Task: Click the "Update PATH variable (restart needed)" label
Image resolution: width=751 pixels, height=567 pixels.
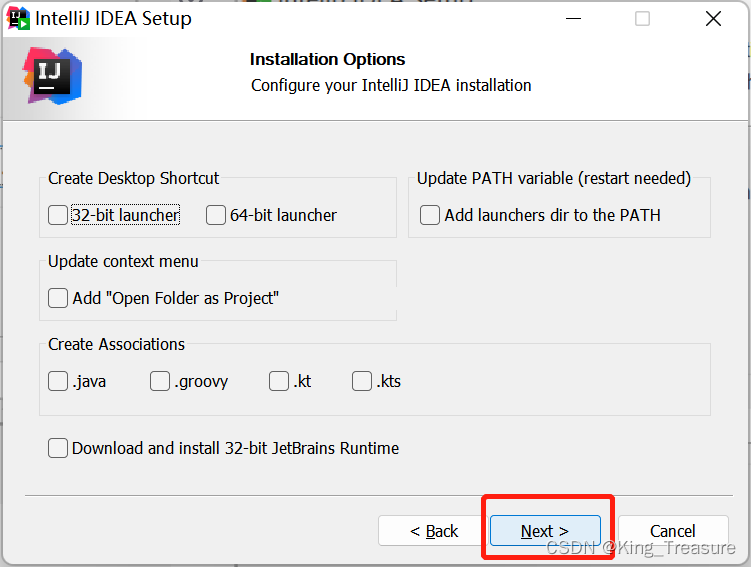Action: (x=554, y=178)
